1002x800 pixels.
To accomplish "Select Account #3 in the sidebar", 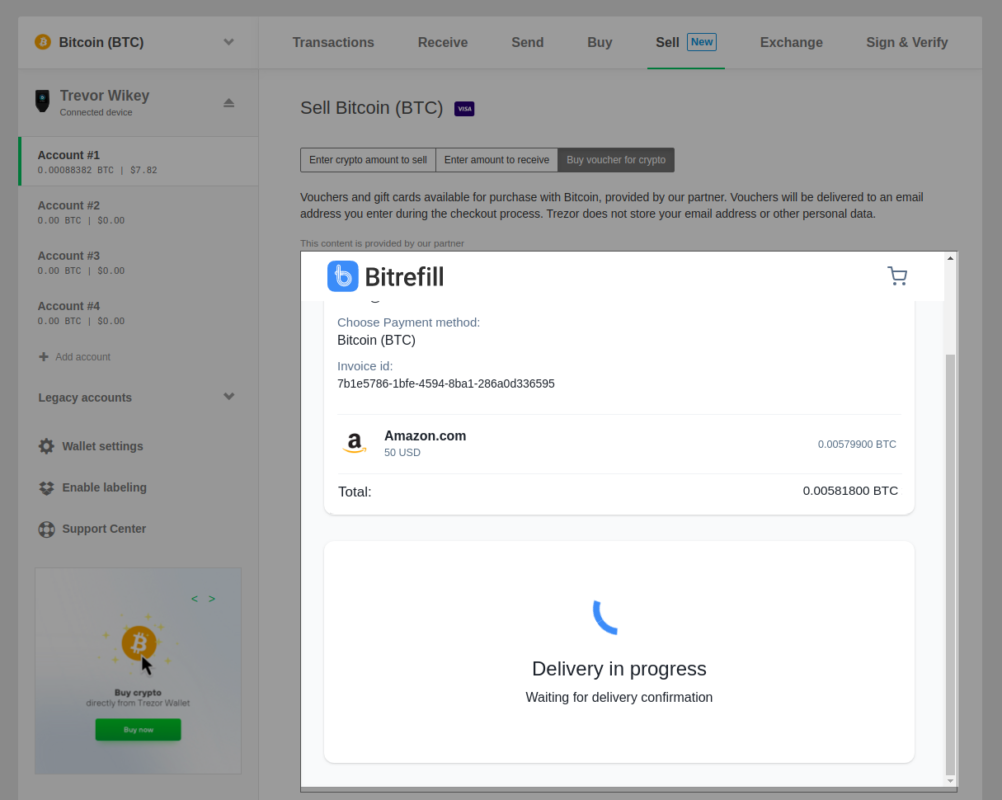I will (x=139, y=263).
